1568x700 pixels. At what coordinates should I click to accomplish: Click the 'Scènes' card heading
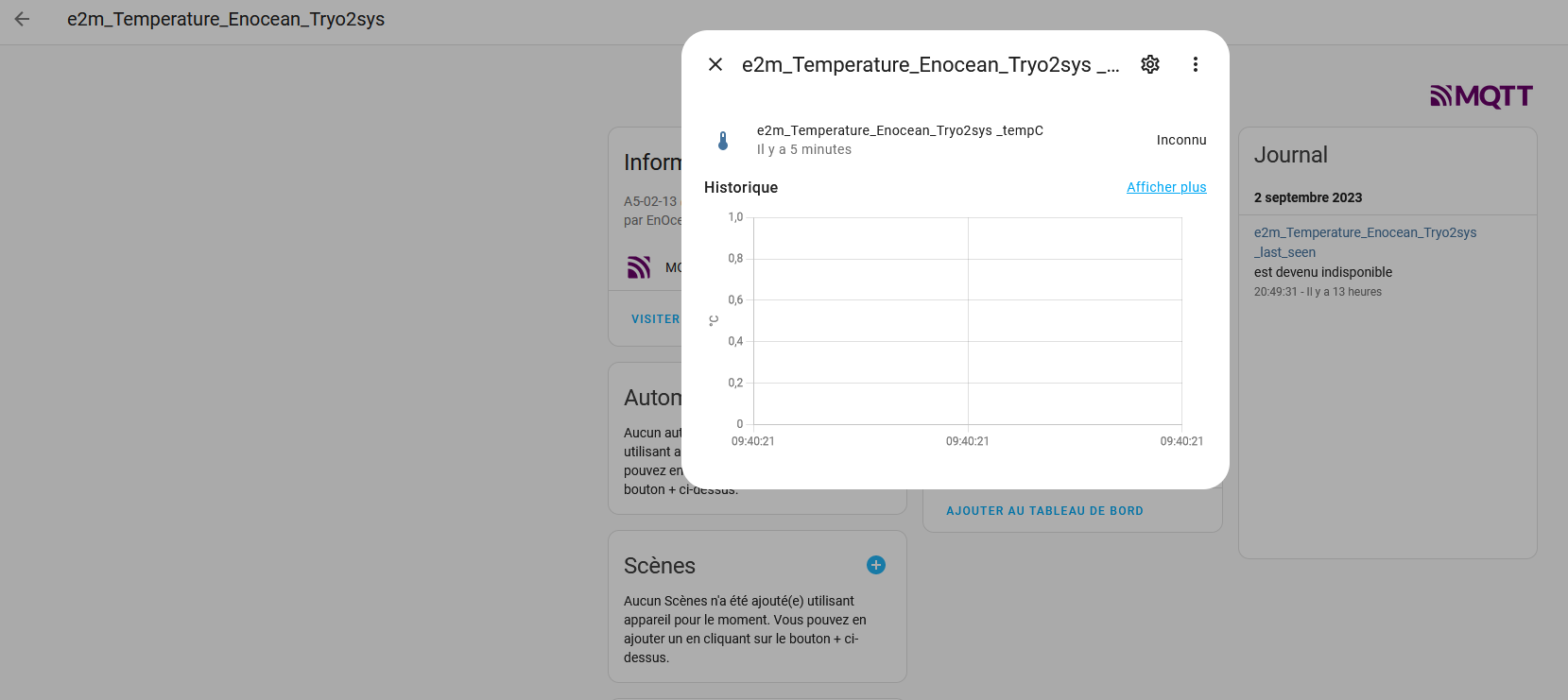tap(659, 566)
